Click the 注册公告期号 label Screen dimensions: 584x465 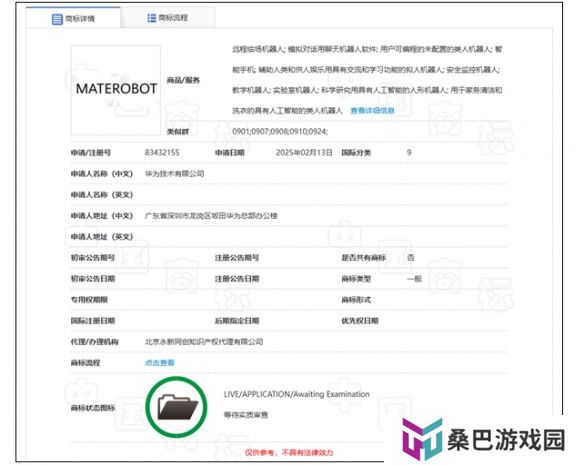237,257
